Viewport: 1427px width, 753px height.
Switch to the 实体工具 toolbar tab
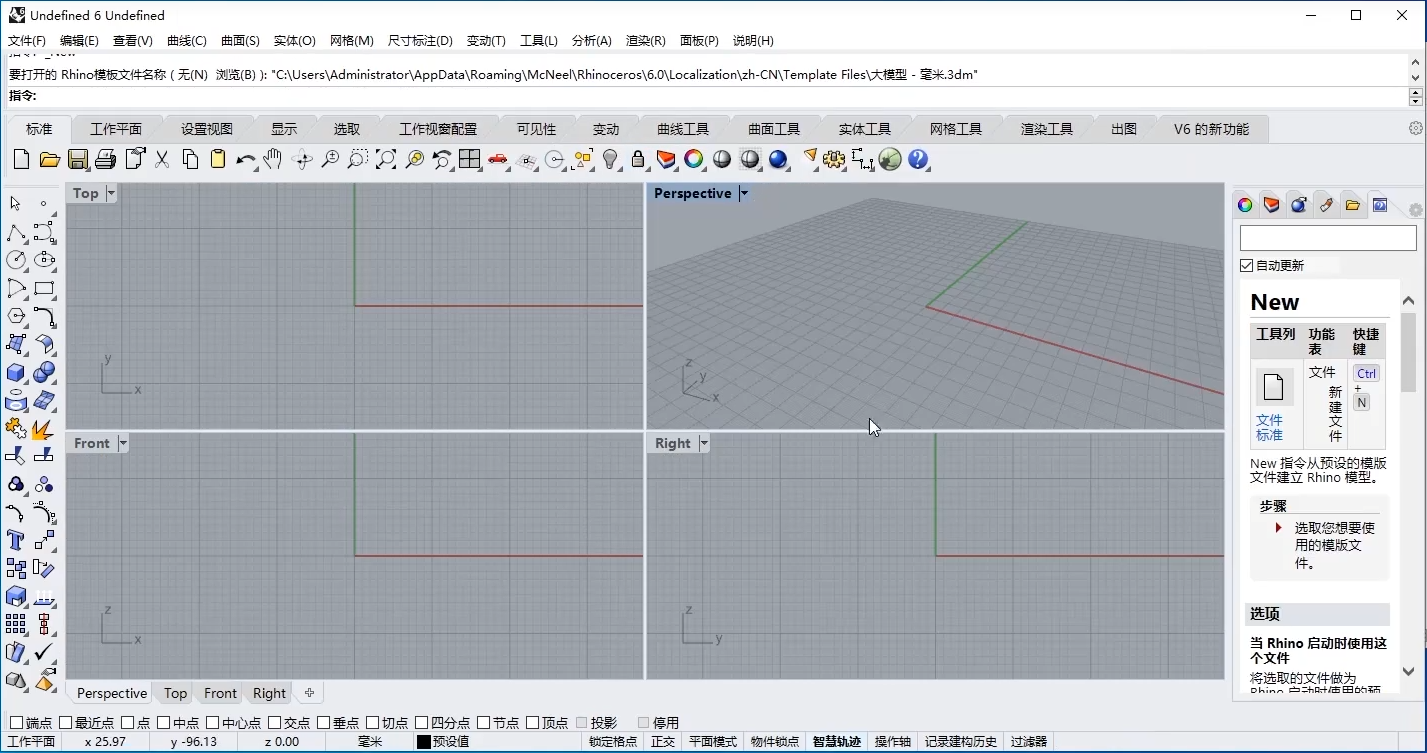pyautogui.click(x=864, y=129)
